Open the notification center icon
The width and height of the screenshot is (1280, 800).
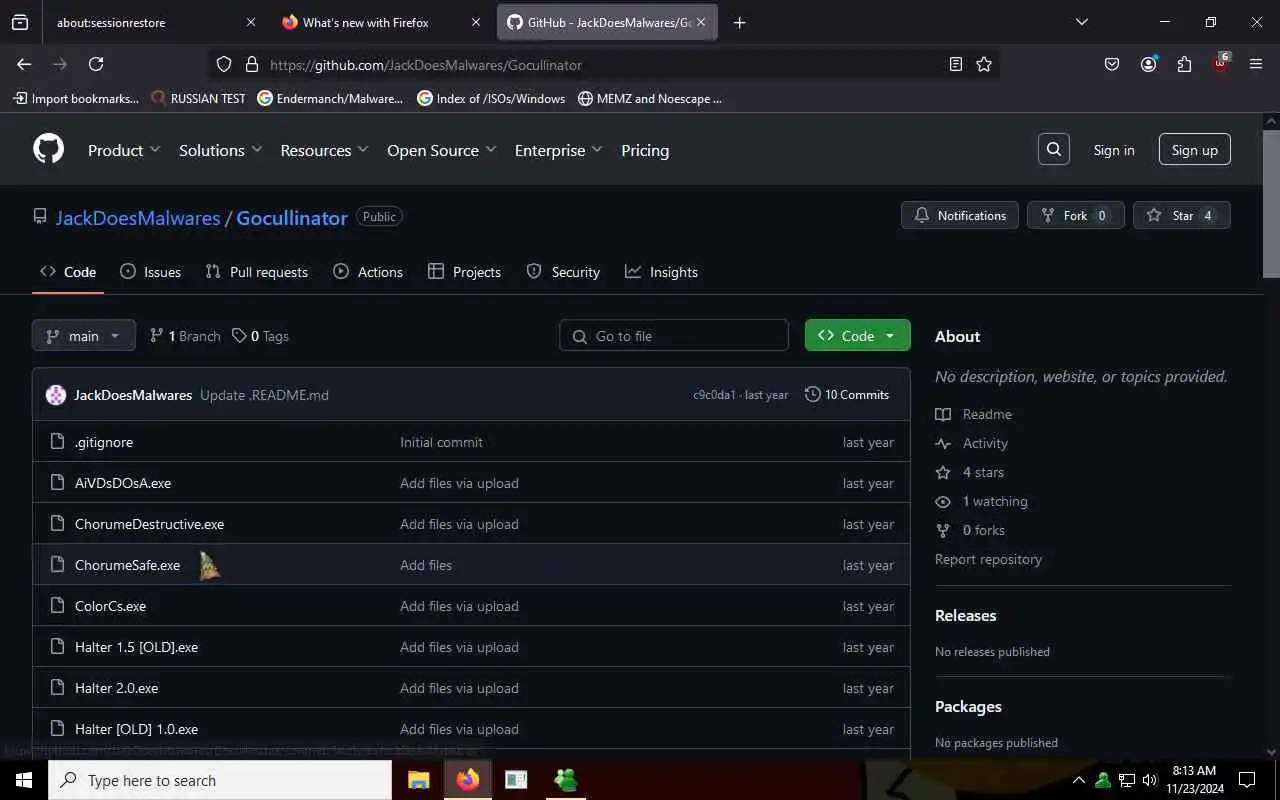[x=1247, y=780]
